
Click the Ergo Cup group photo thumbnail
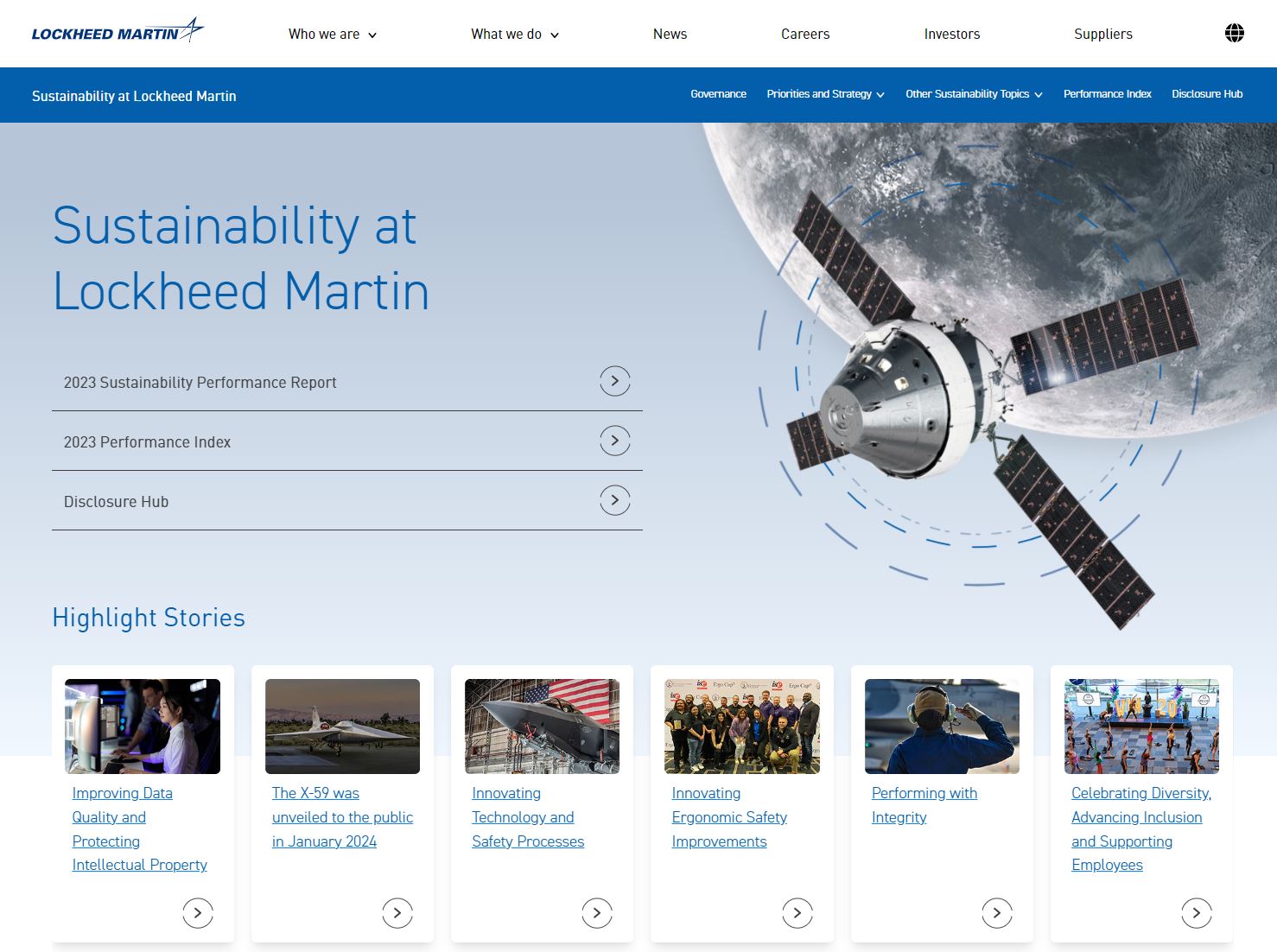(742, 727)
